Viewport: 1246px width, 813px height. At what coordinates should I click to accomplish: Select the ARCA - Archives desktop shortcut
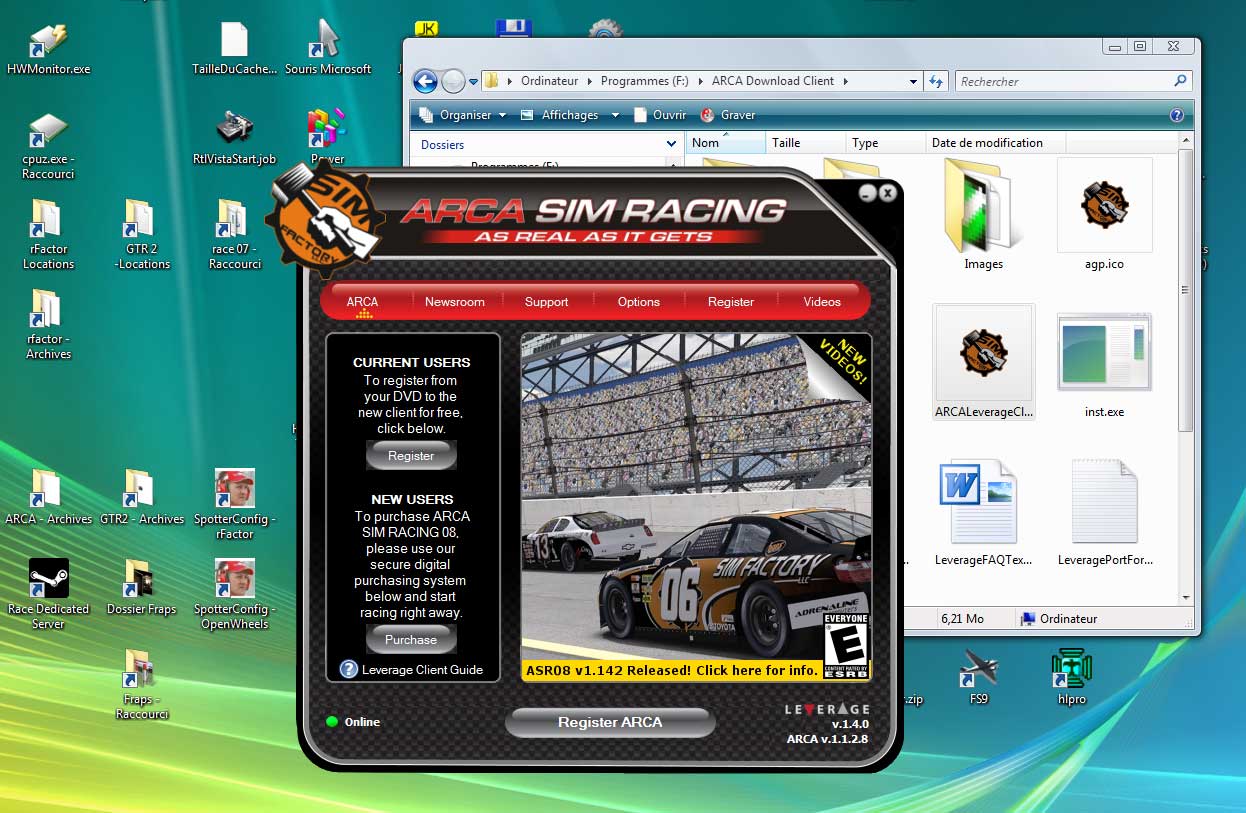point(48,497)
